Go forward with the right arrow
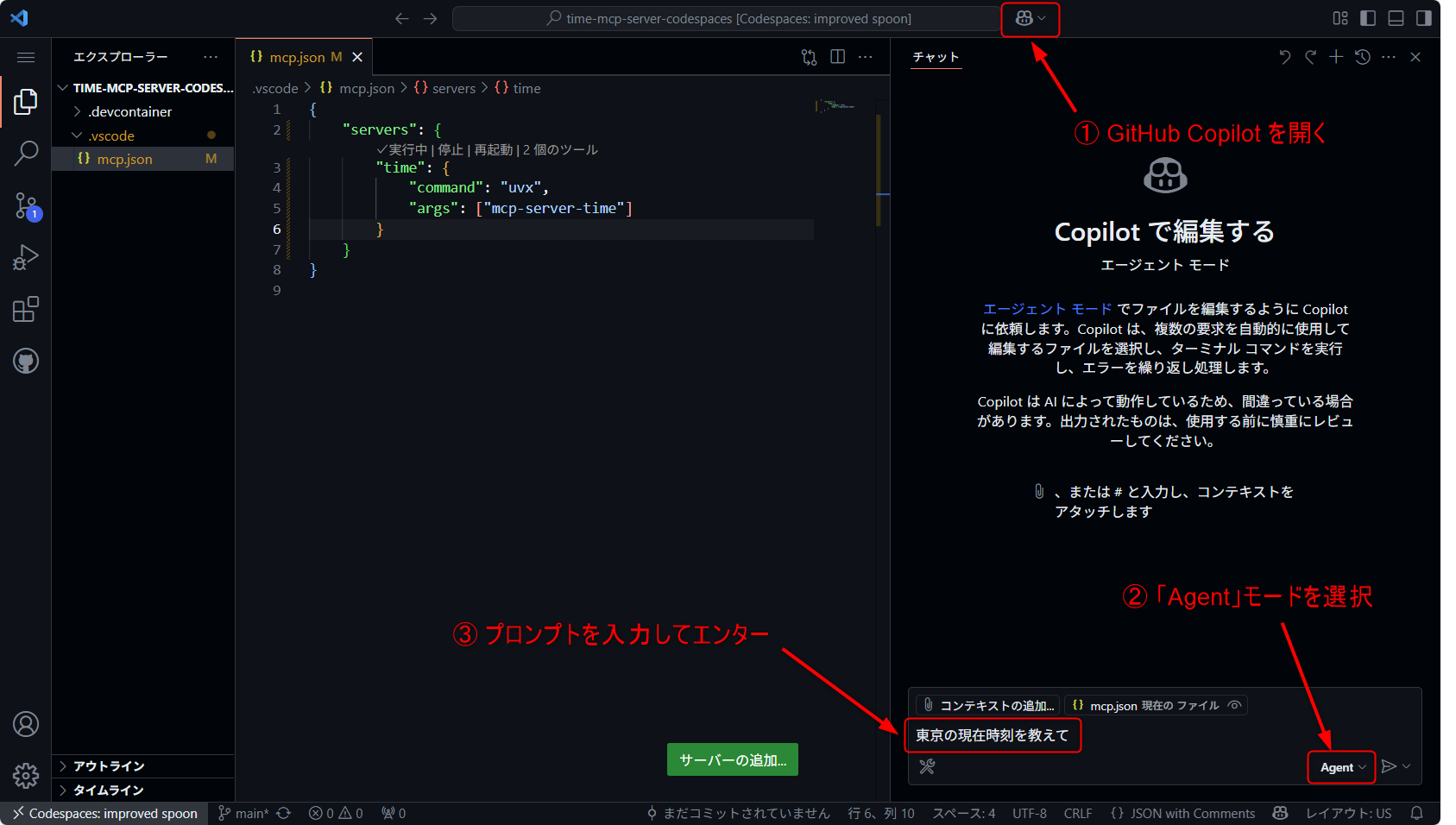This screenshot has width=1456, height=825. 430,18
